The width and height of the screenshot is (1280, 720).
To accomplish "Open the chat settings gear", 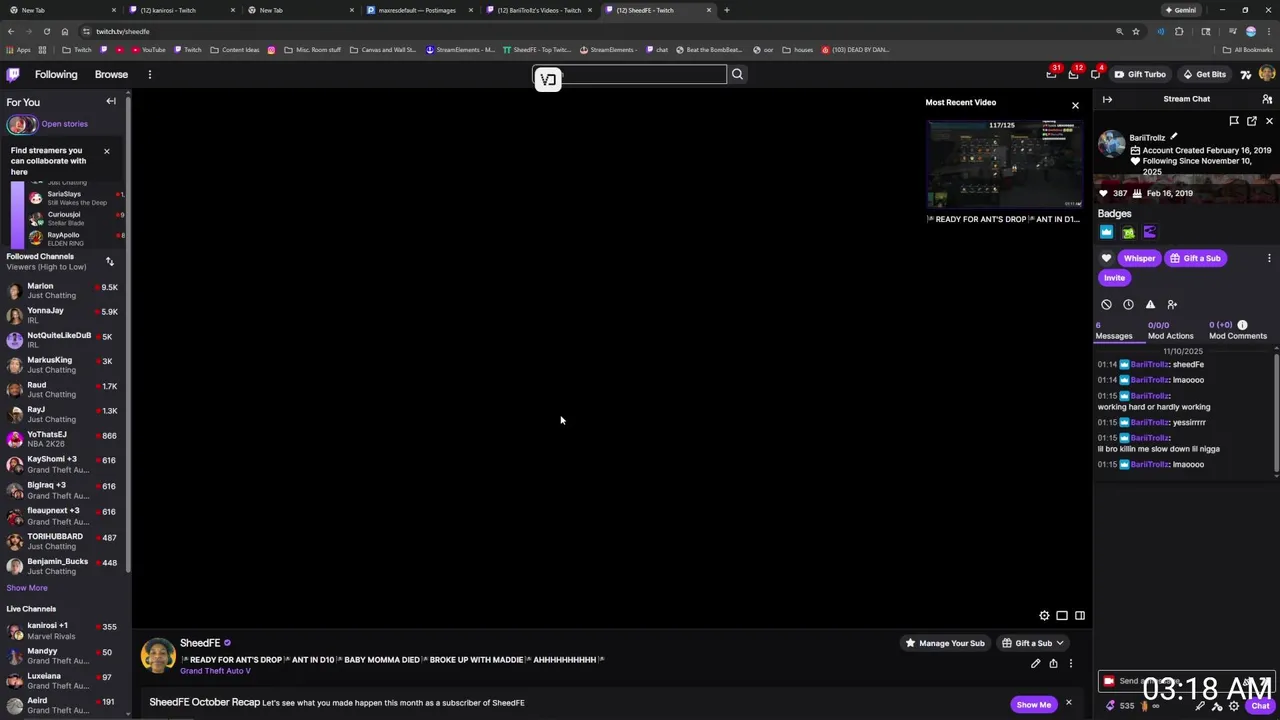I will (1234, 706).
